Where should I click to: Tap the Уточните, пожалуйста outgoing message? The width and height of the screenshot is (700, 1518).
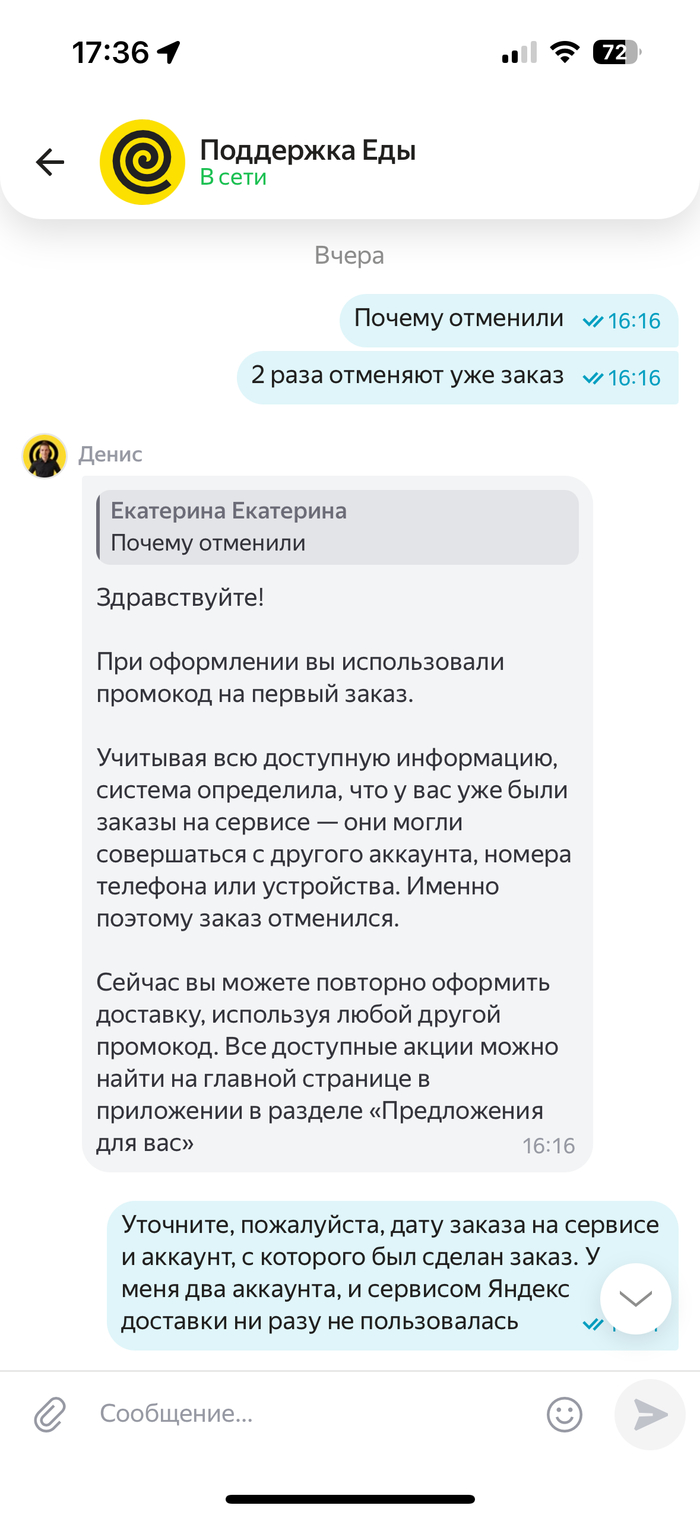point(392,1274)
